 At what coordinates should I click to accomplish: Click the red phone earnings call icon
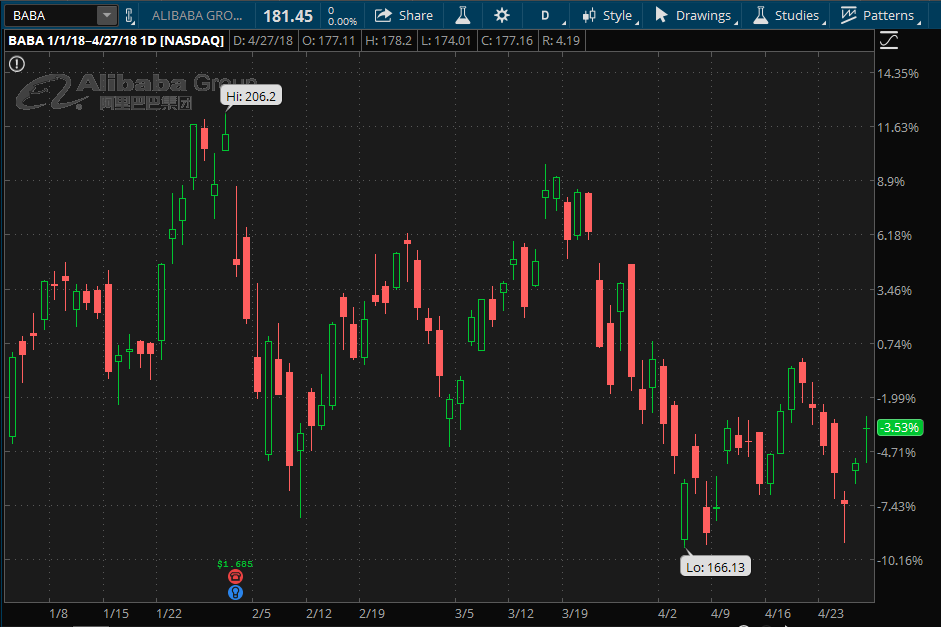click(235, 577)
